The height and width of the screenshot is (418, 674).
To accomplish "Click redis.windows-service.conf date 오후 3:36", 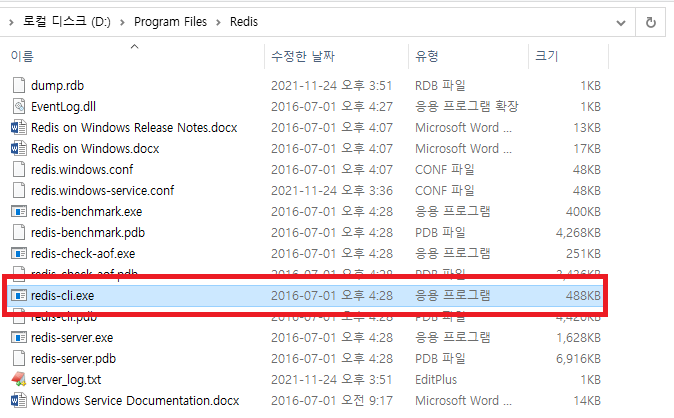I will pyautogui.click(x=331, y=191).
